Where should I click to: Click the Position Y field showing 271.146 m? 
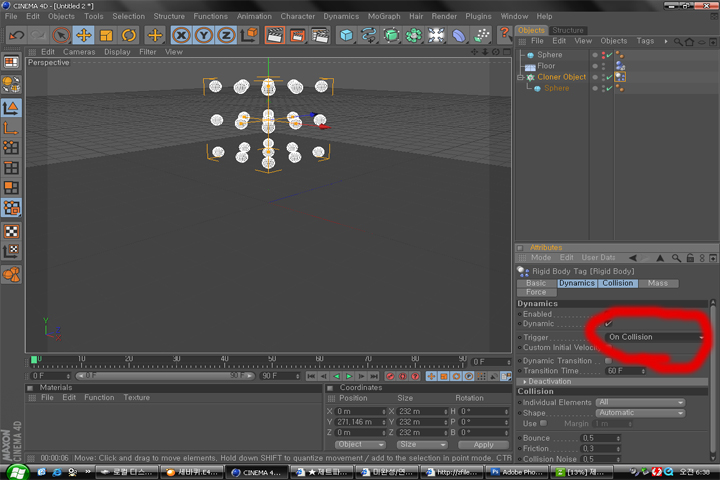click(x=360, y=422)
